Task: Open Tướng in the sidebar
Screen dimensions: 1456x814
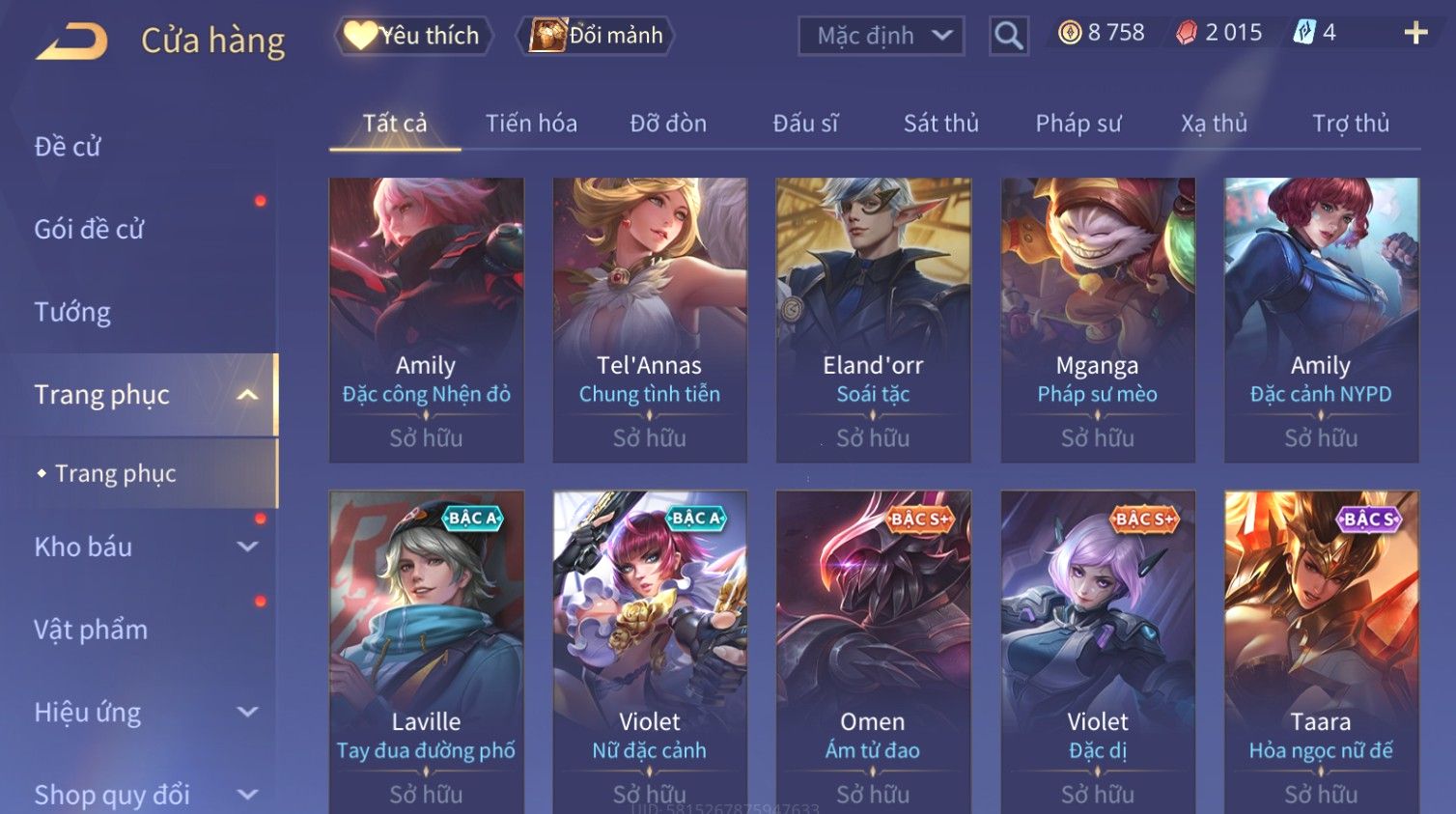Action: pos(72,312)
